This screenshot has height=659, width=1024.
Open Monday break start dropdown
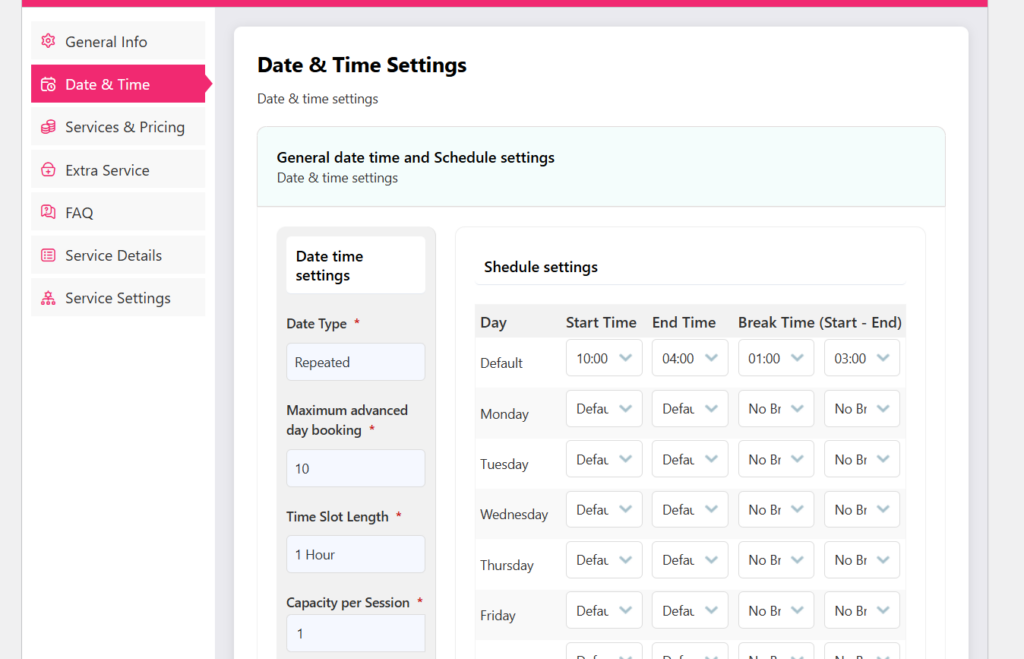776,409
